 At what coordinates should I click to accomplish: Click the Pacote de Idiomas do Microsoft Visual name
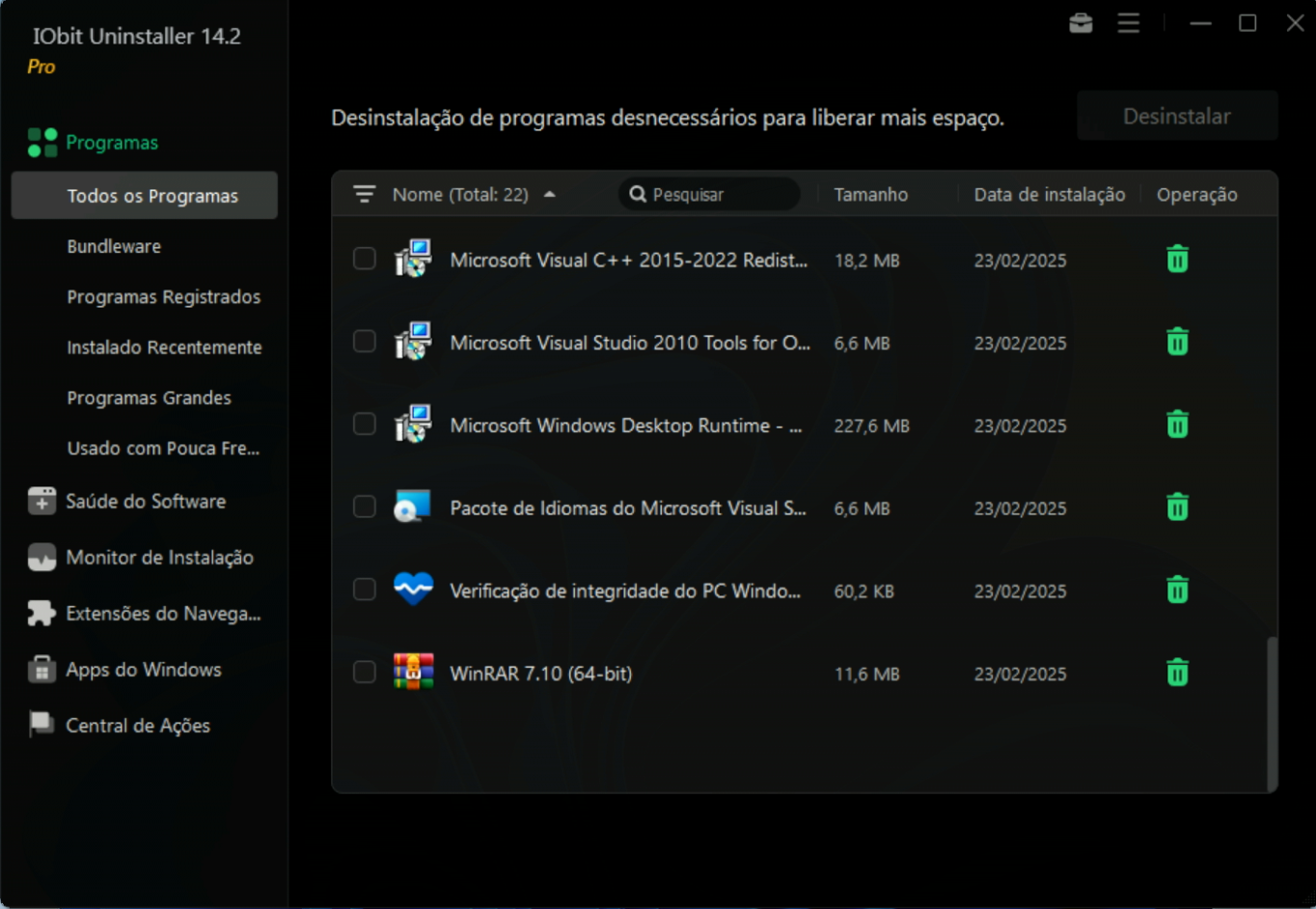pos(628,509)
